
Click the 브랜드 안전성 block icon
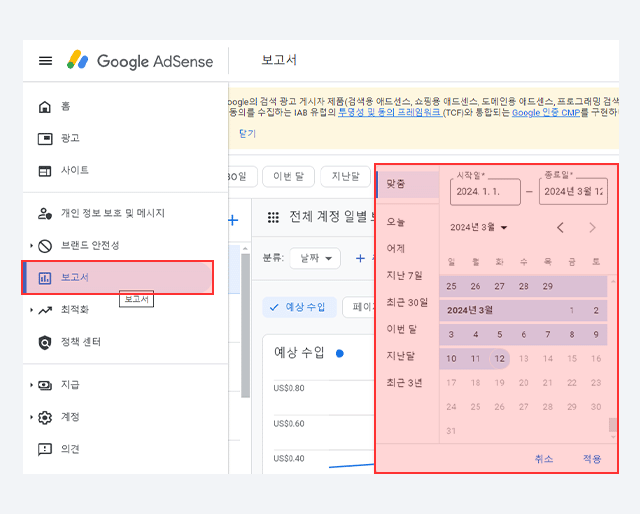pos(45,246)
